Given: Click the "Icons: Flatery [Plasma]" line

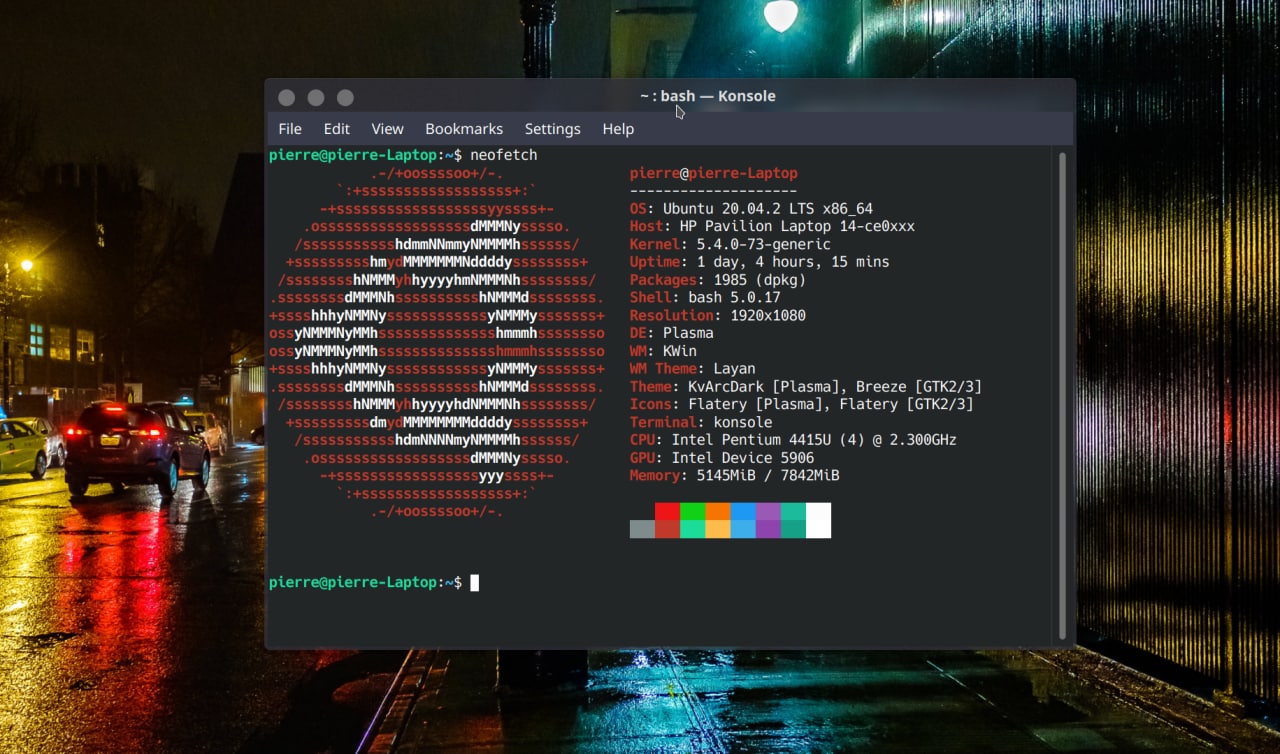Looking at the screenshot, I should point(801,404).
